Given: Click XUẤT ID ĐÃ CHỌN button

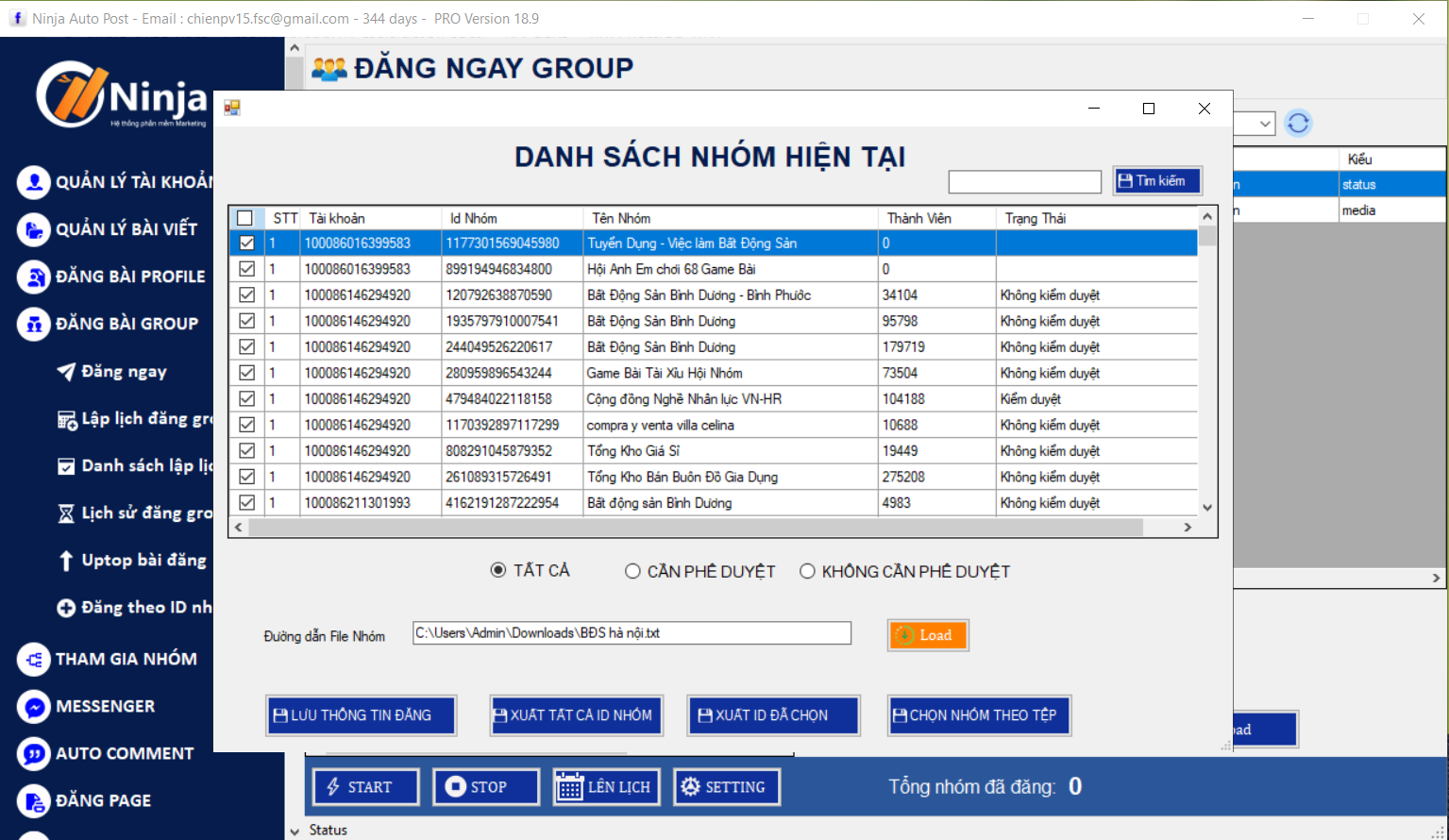Looking at the screenshot, I should click(773, 715).
